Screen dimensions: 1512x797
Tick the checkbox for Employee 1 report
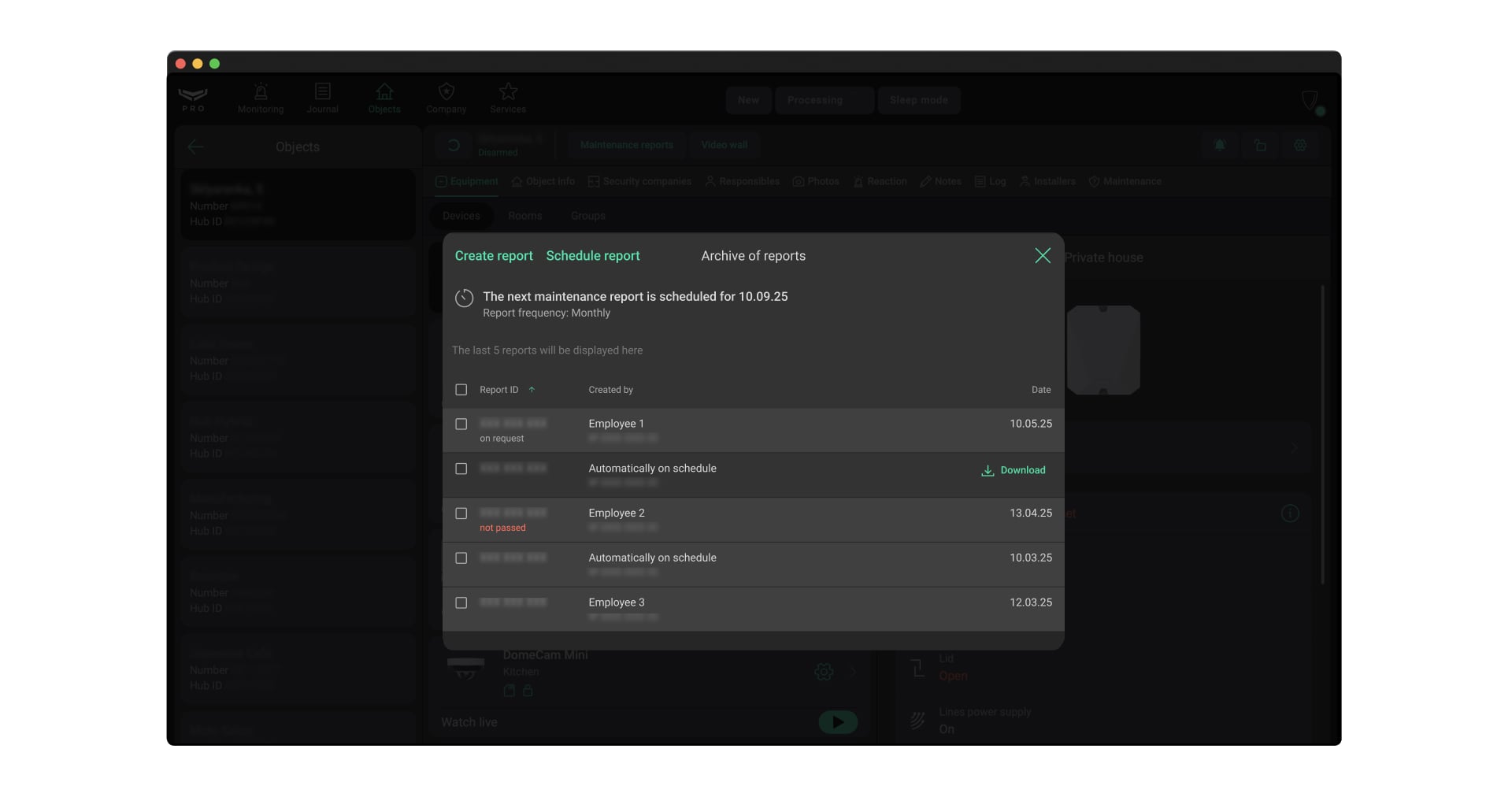coord(461,424)
